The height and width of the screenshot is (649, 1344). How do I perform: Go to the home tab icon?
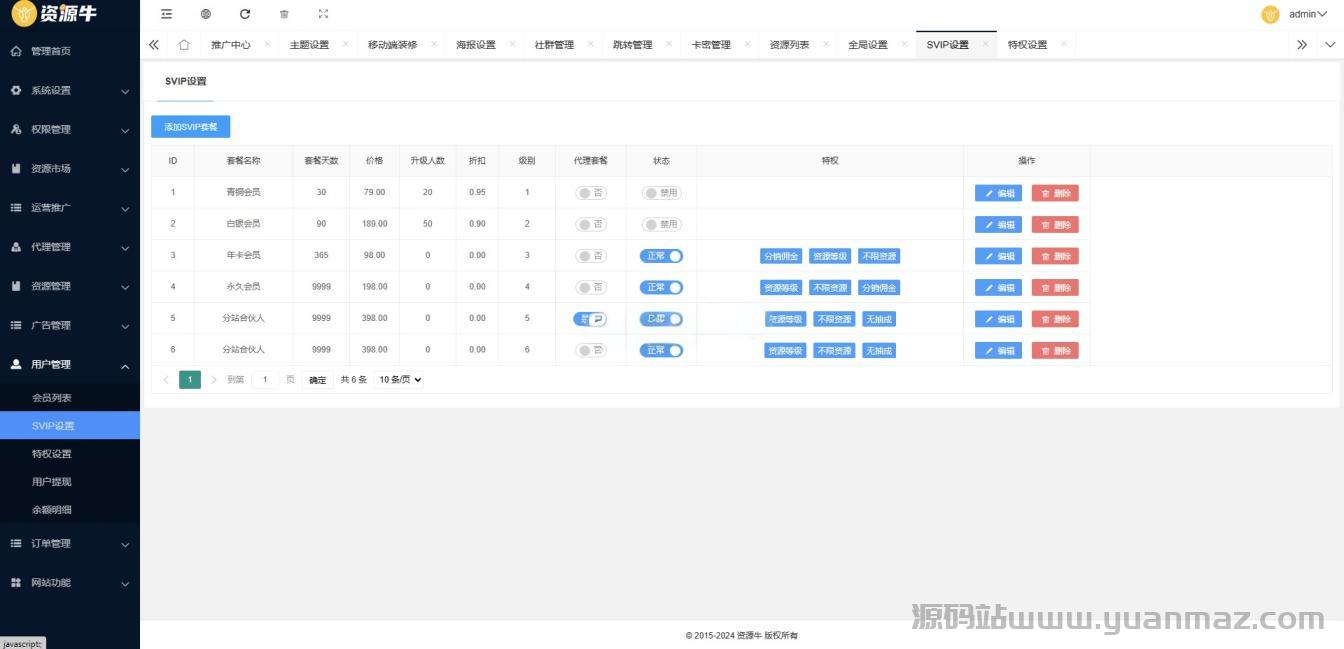[184, 45]
